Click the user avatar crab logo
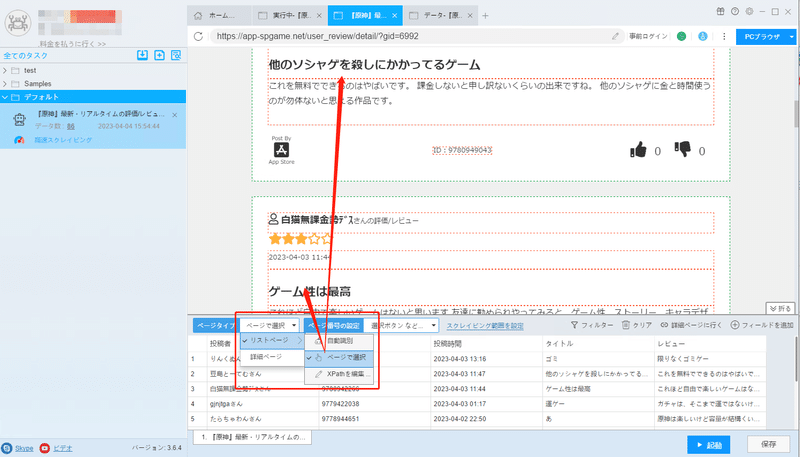Screen dimensions: 800x457 [x=18, y=22]
